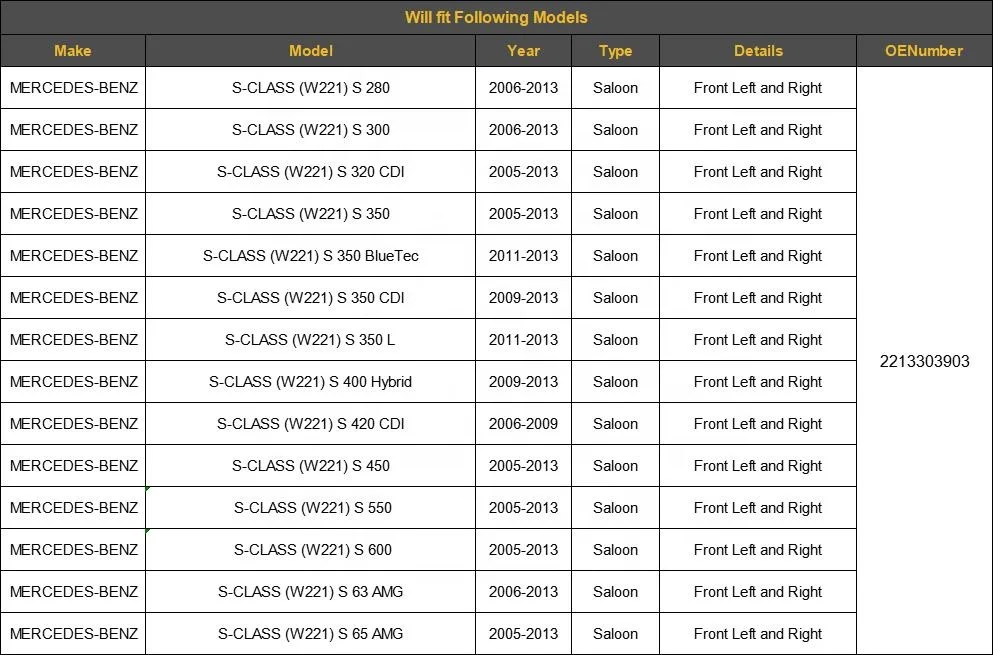Click the S-CLASS (W221) S 280 model cell
Viewport: 993px width, 655px height.
pos(310,88)
